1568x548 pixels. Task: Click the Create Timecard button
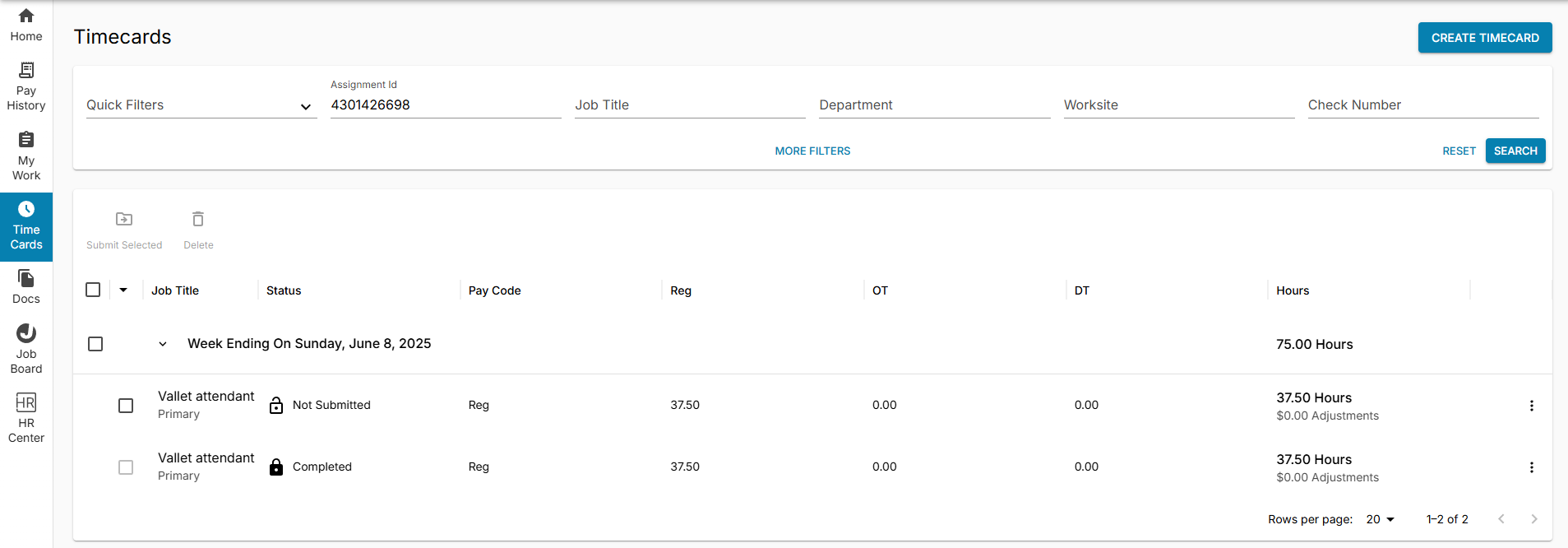[1484, 38]
